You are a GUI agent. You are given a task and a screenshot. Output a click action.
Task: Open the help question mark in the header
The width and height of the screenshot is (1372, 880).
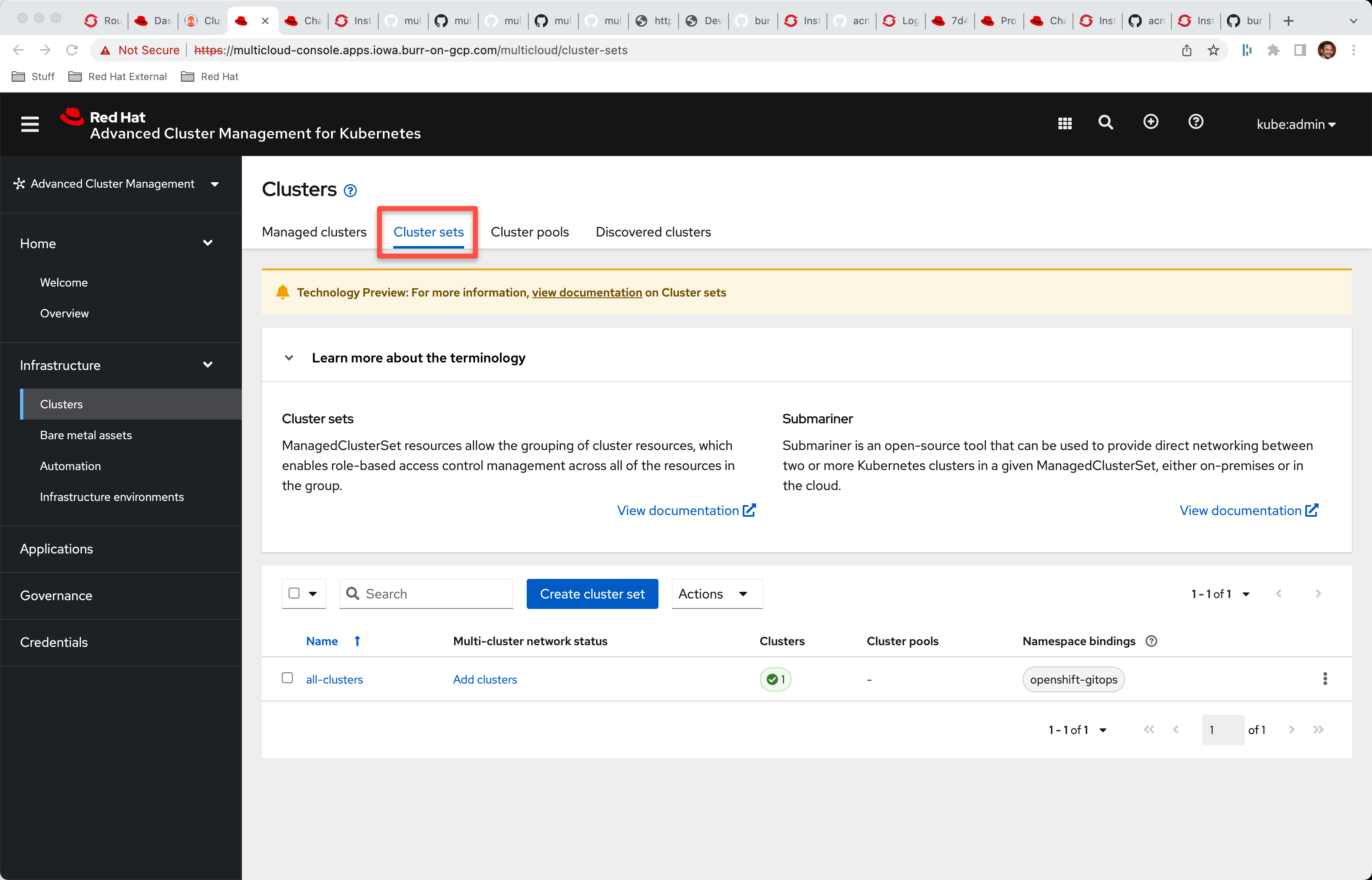coord(1196,122)
